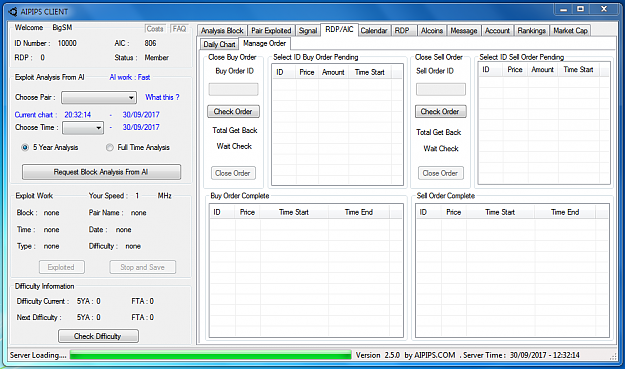Click the What this ? link
Image resolution: width=625 pixels, height=369 pixels.
click(162, 97)
